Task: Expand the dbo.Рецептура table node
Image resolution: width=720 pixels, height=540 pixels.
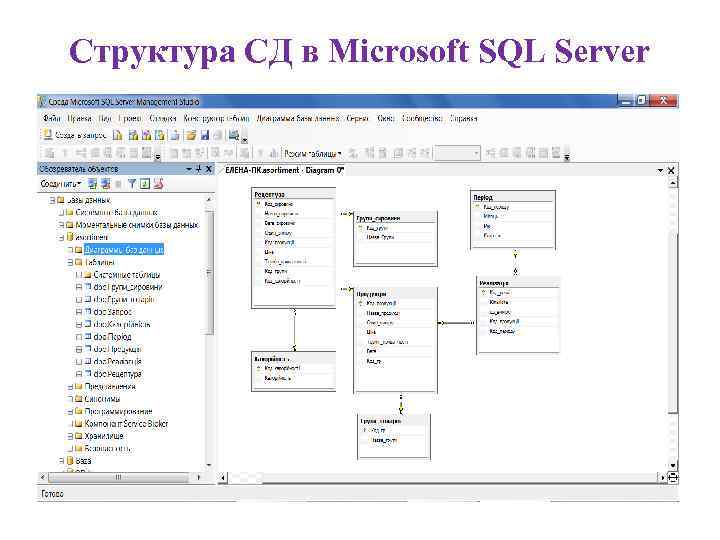Action: (x=79, y=374)
